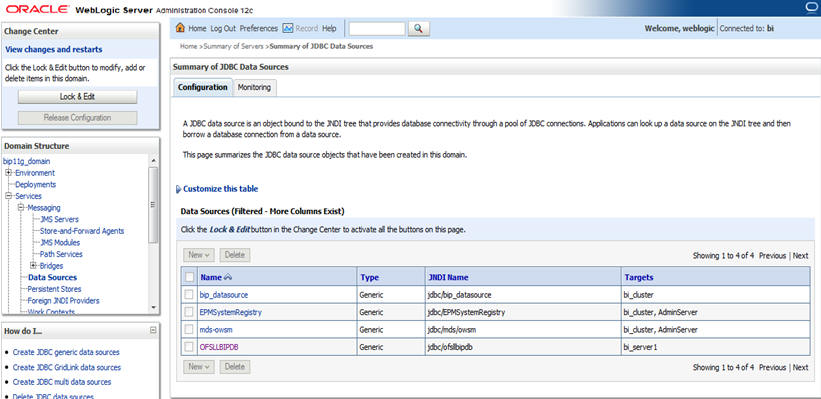
Task: Open Help in toolbar
Action: coord(329,28)
